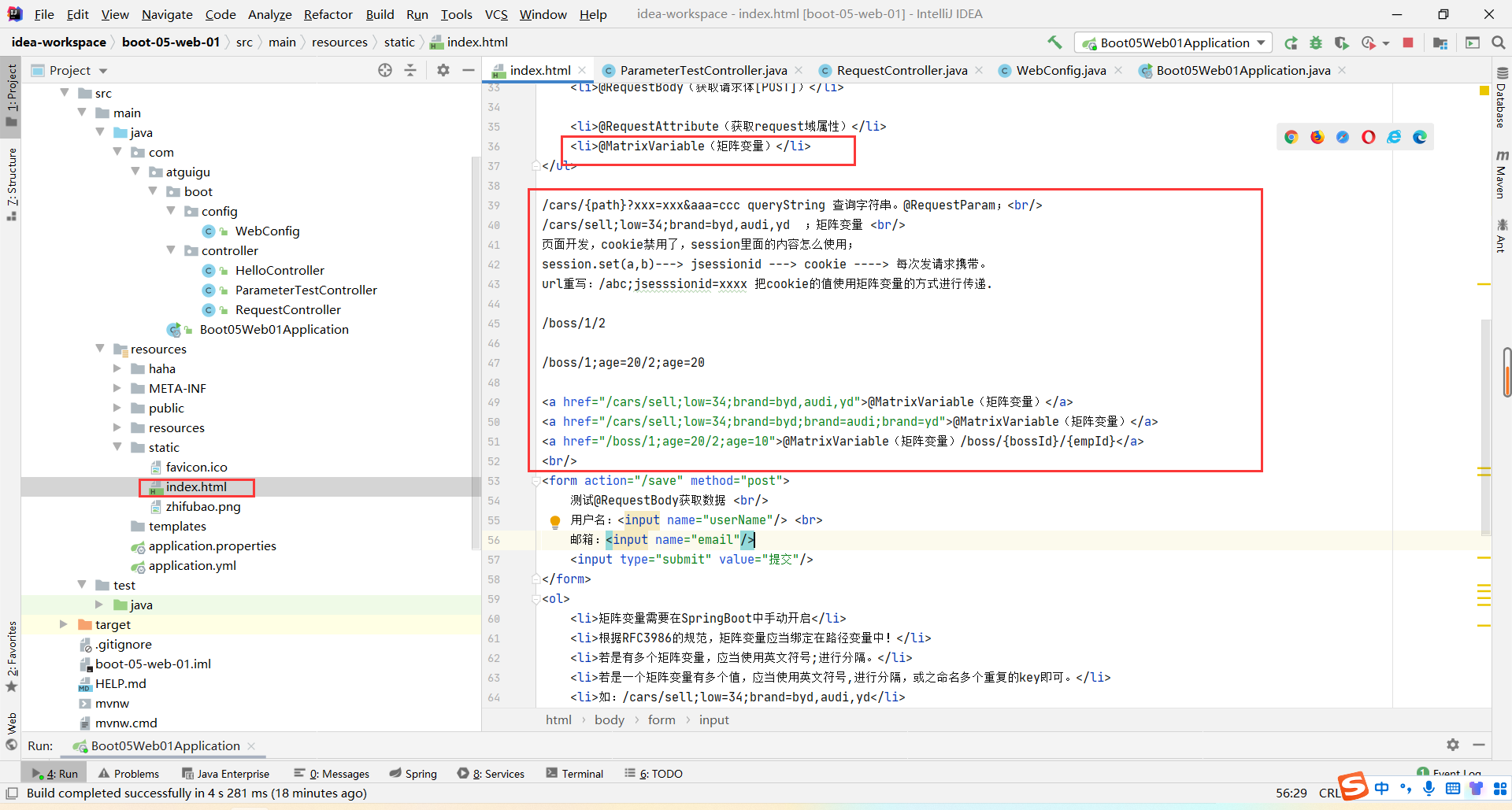Rerun Boot05Web01Application with the green rerun icon
Image resolution: width=1512 pixels, height=810 pixels.
[x=1291, y=43]
